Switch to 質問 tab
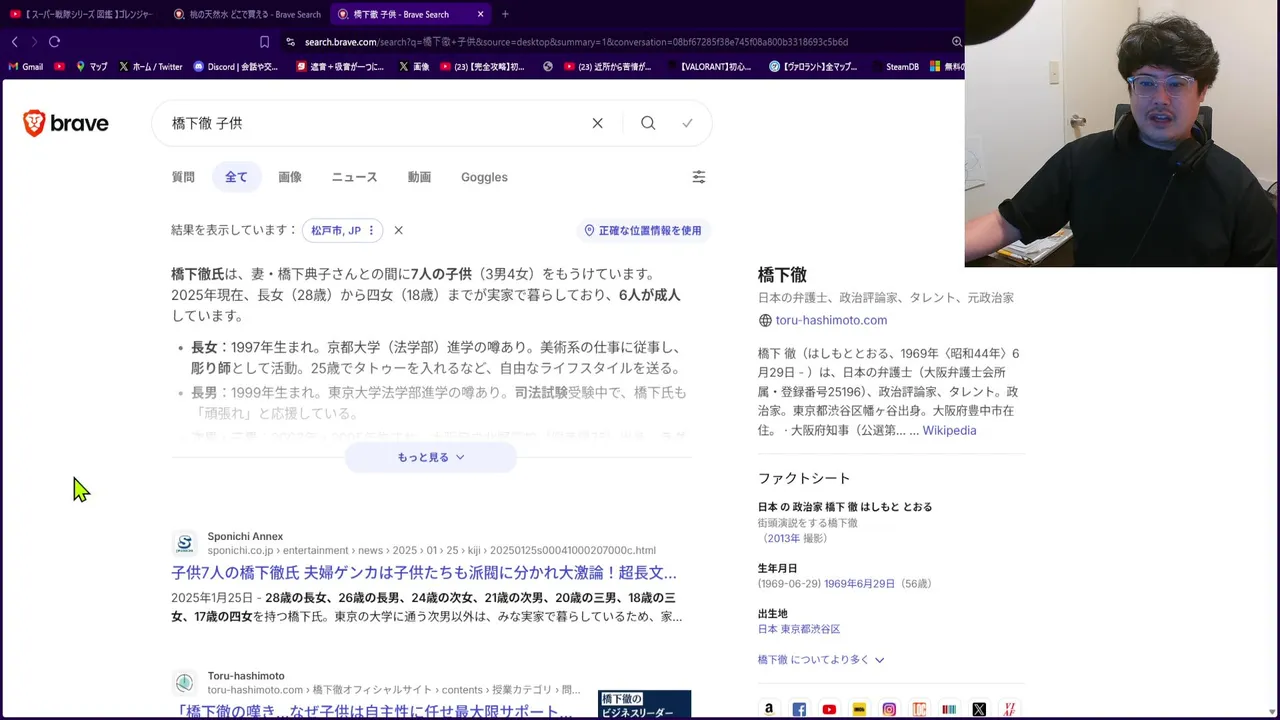 point(183,177)
